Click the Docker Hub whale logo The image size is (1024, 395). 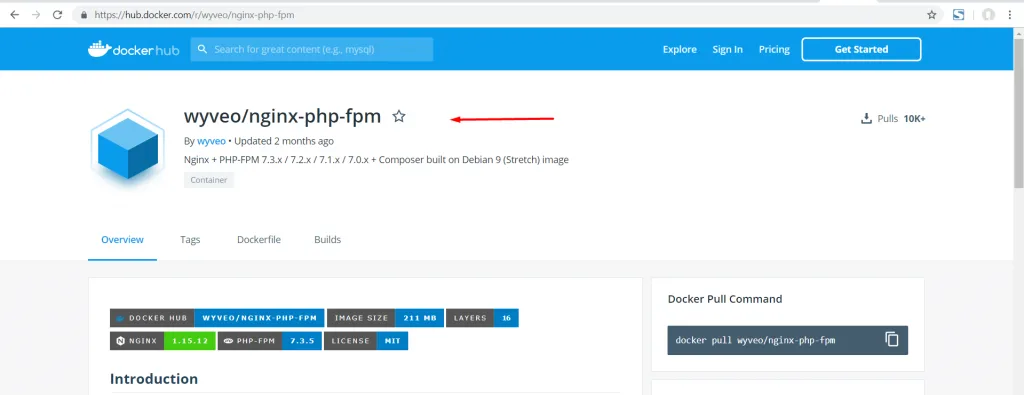tap(134, 49)
